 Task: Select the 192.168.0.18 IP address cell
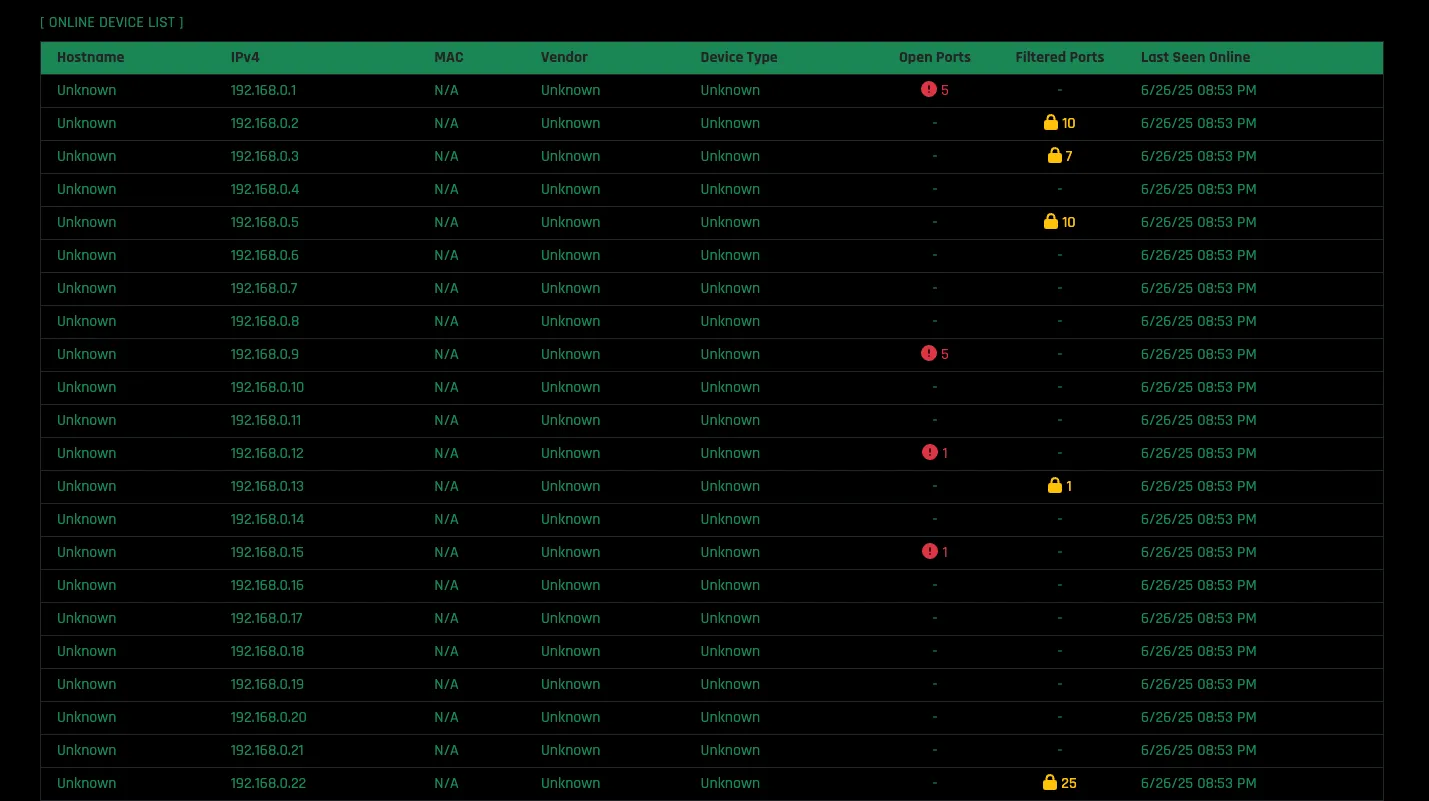coord(266,651)
